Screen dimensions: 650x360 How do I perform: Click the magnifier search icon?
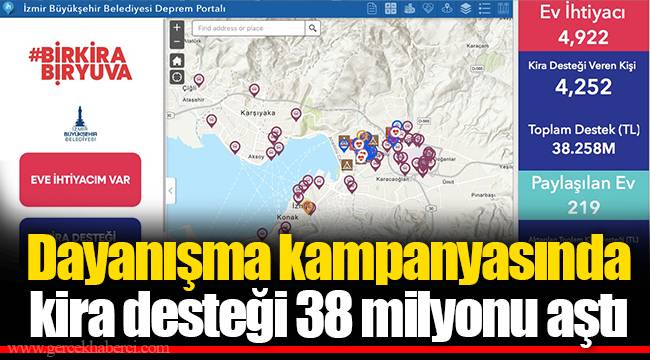[x=313, y=28]
